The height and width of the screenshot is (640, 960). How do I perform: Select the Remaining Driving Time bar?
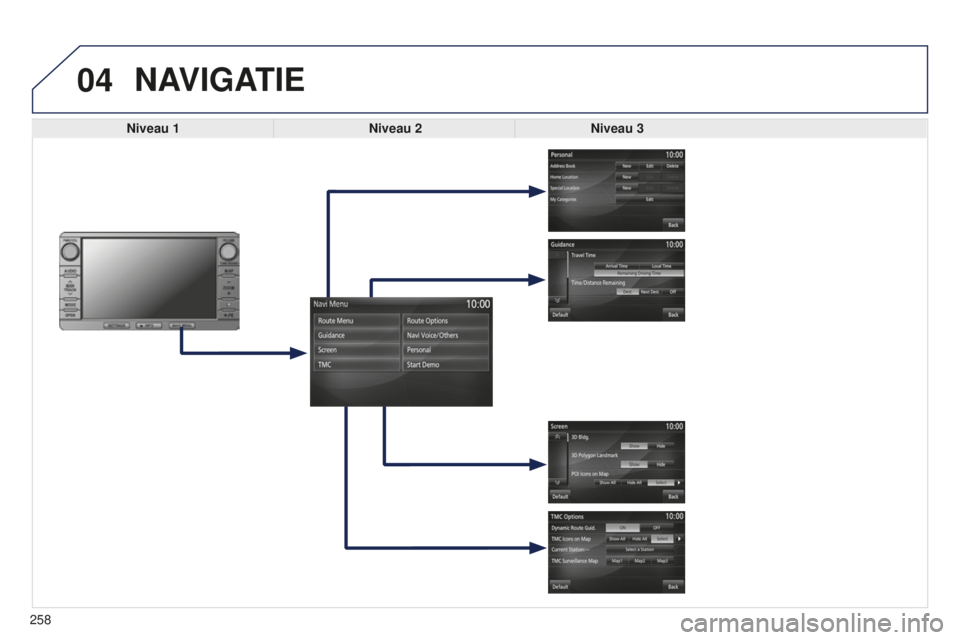click(x=639, y=273)
